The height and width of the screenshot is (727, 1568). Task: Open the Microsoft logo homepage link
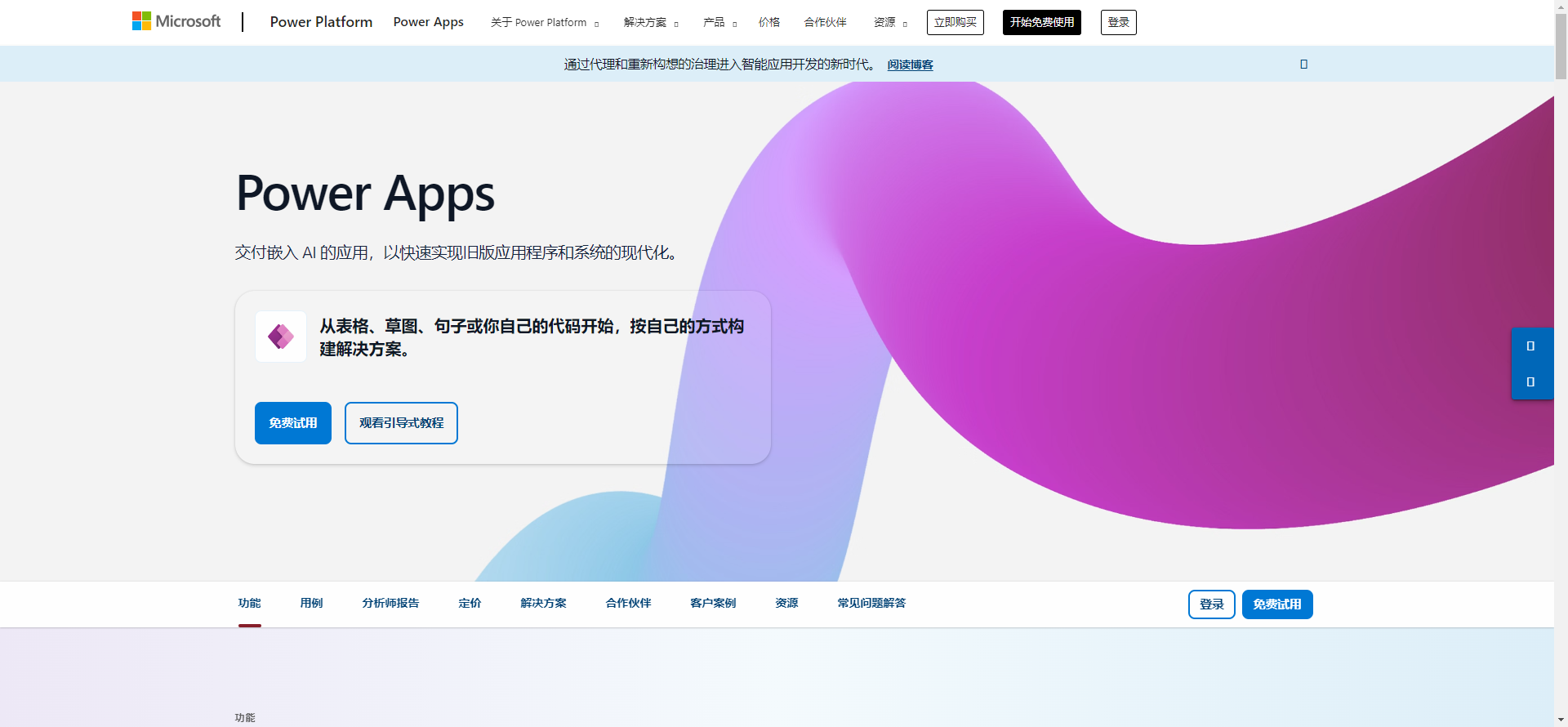176,21
